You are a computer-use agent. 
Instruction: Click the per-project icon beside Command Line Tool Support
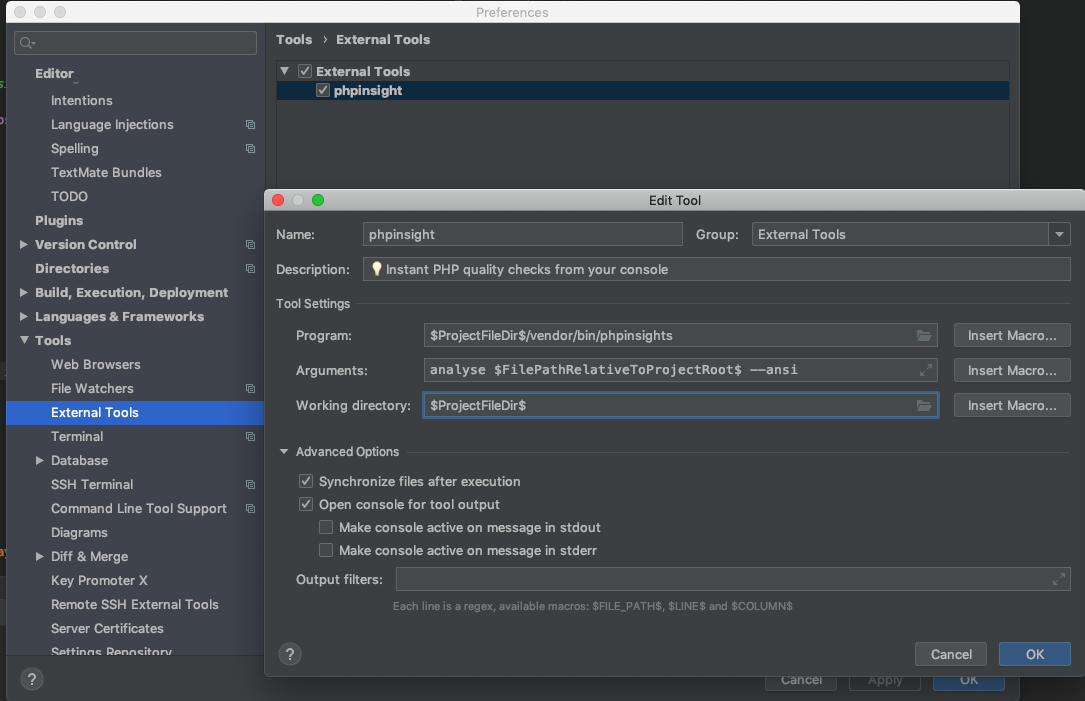click(x=250, y=509)
